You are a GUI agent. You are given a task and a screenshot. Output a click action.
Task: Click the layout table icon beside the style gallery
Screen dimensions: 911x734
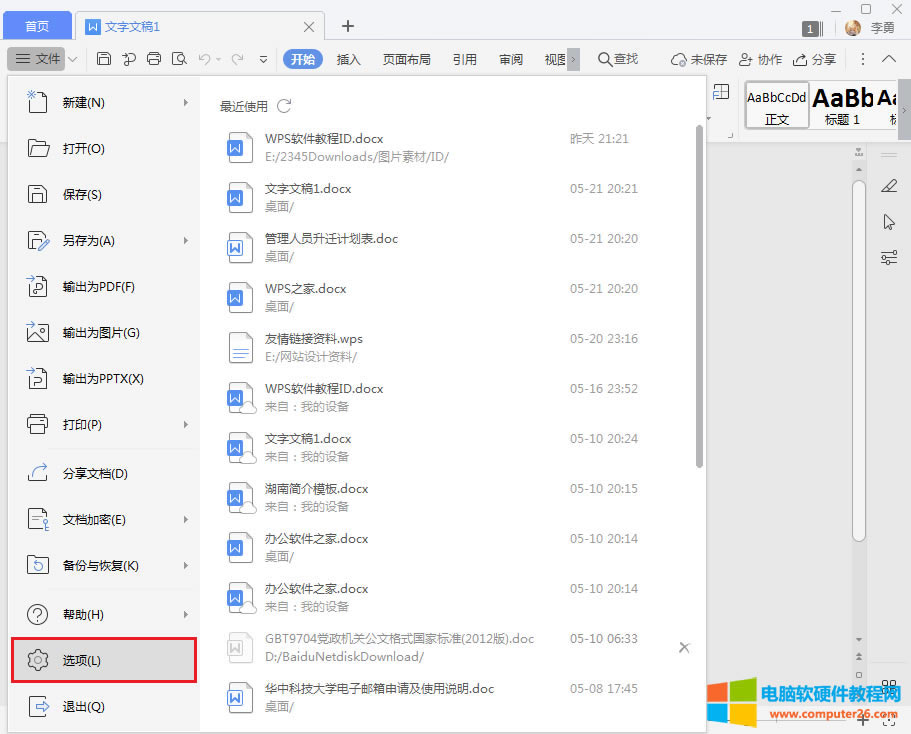click(721, 92)
